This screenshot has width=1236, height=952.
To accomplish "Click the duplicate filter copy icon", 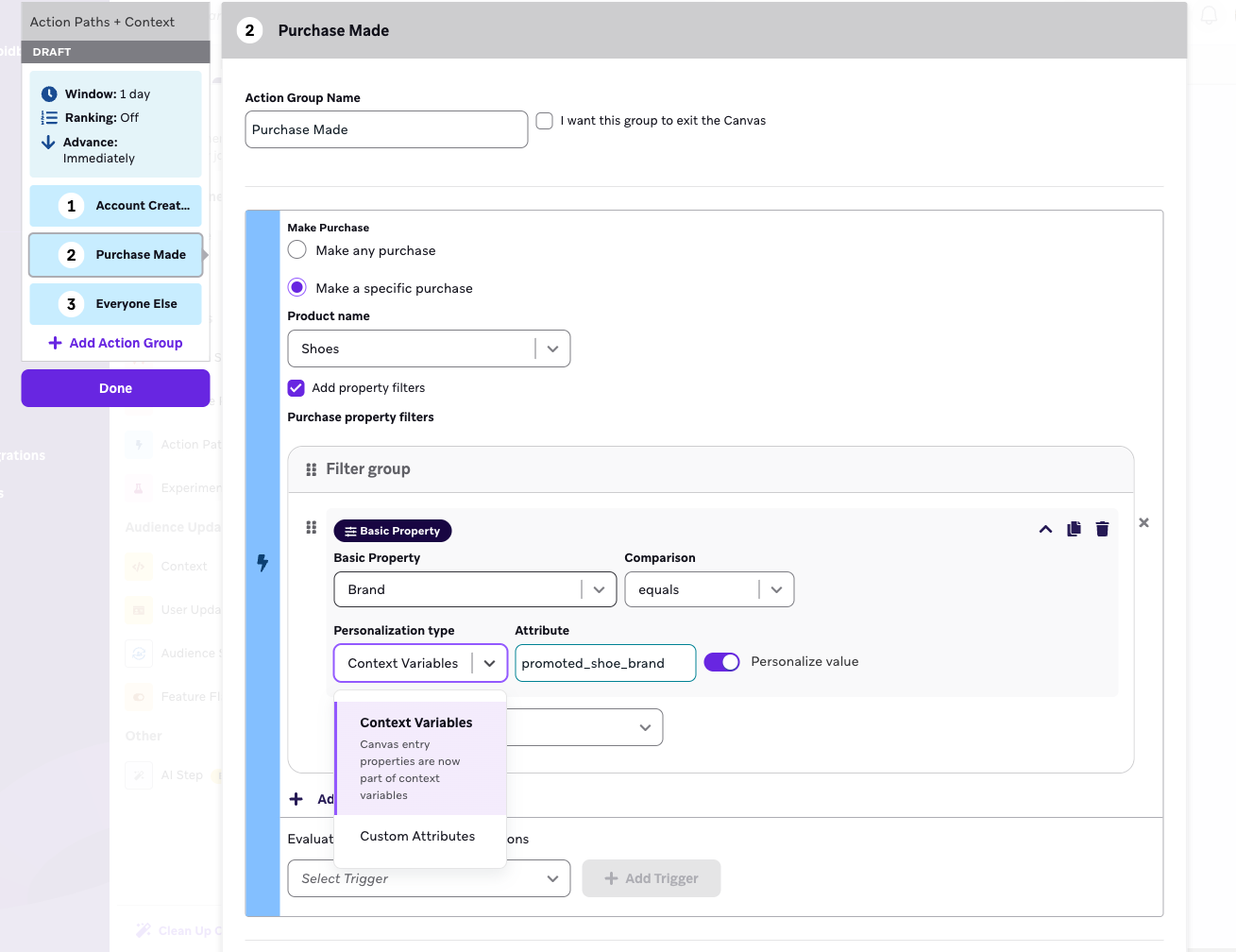I will click(1074, 529).
